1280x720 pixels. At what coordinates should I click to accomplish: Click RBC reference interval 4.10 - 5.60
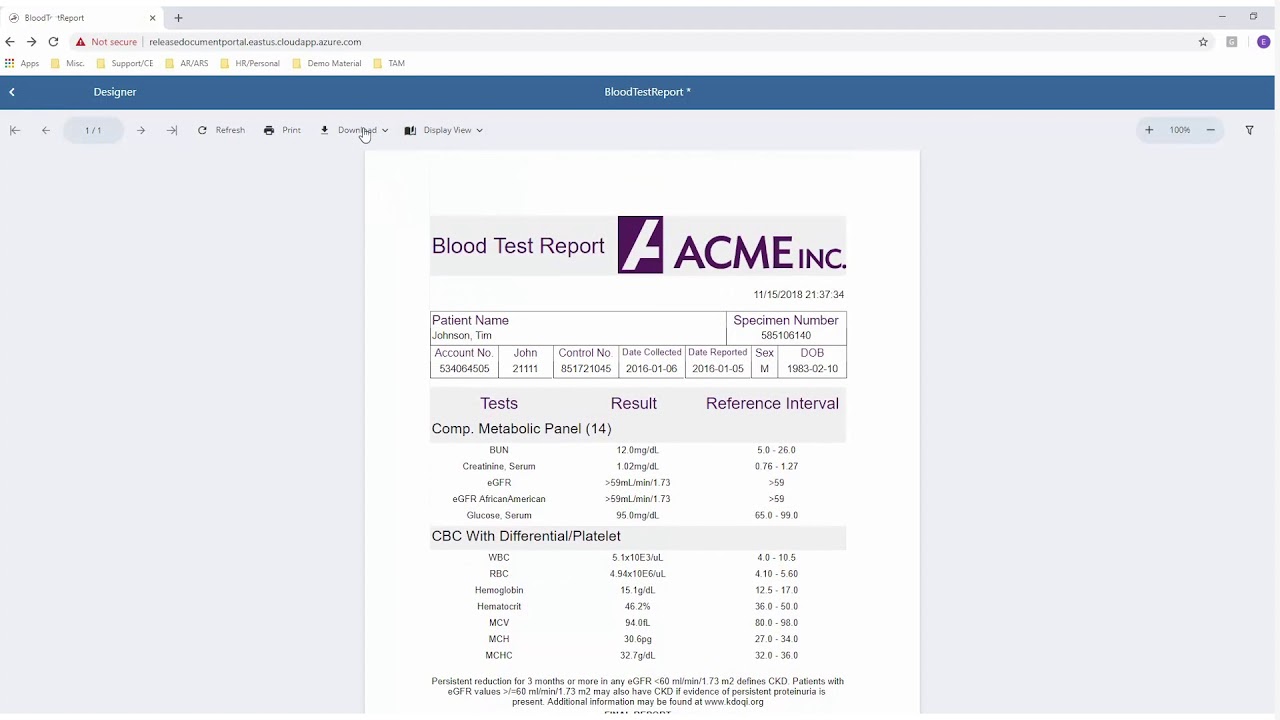pyautogui.click(x=776, y=574)
